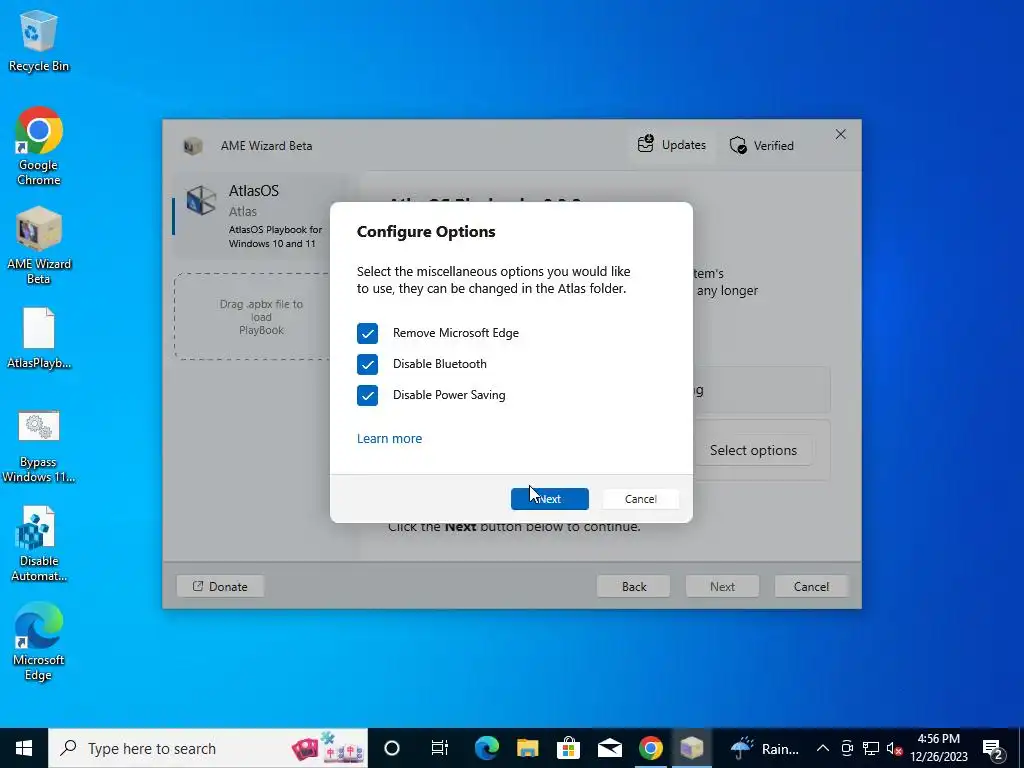Click Next in Configure Options dialog

[549, 499]
